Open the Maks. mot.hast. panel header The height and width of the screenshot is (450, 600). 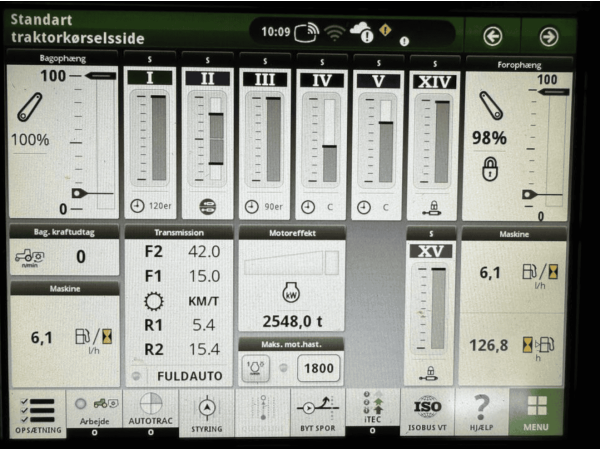[291, 344]
